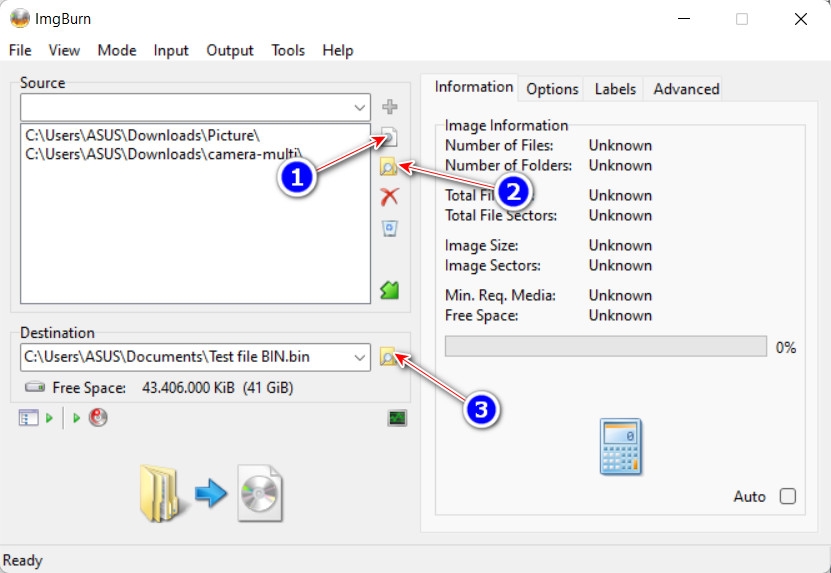Switch to the Options tab
Image resolution: width=831 pixels, height=573 pixels.
coord(552,89)
